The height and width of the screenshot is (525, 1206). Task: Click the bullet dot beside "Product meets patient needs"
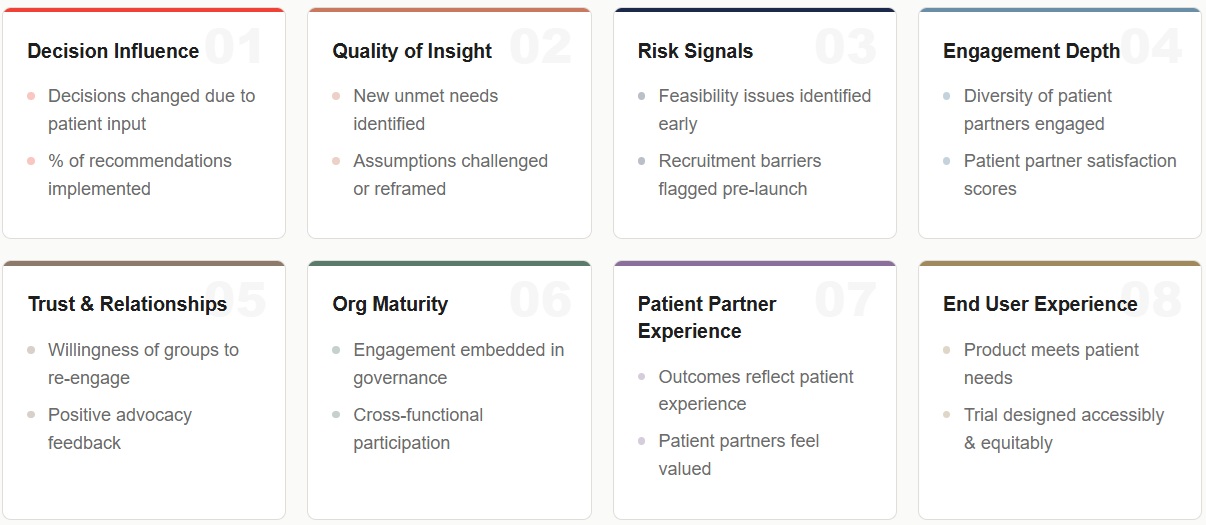tap(946, 350)
